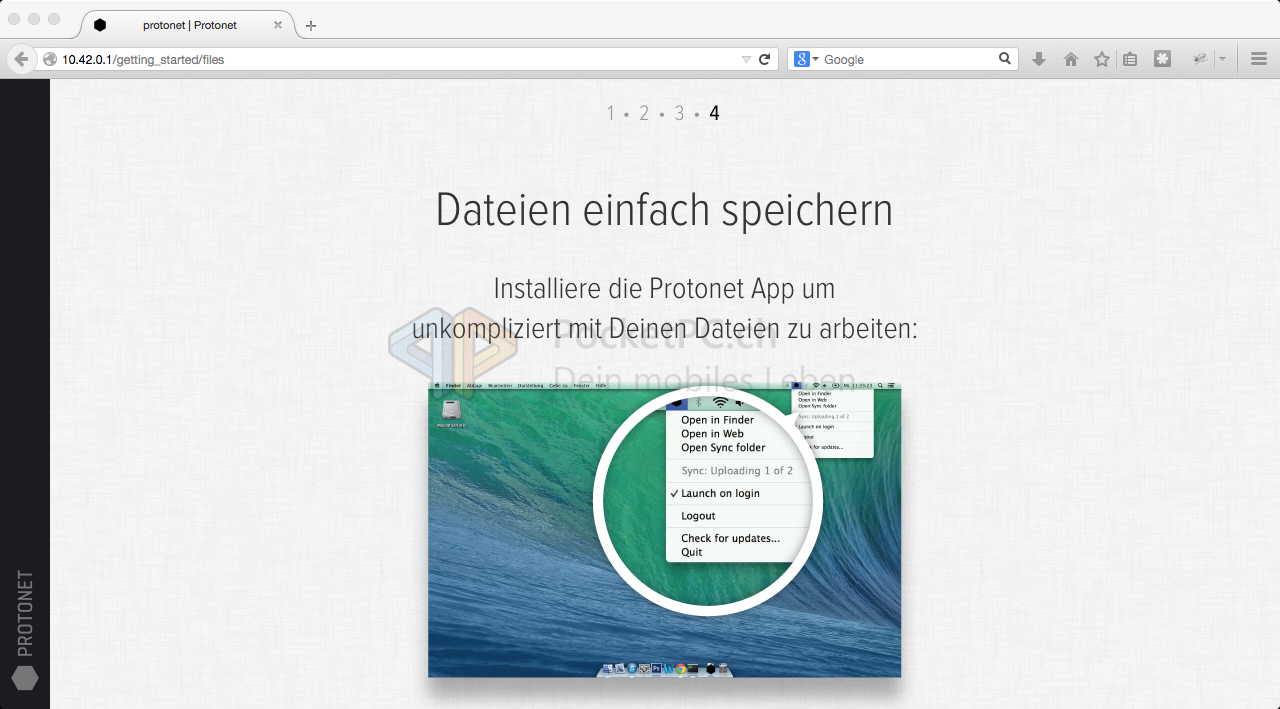Close the protonet tab

point(278,25)
